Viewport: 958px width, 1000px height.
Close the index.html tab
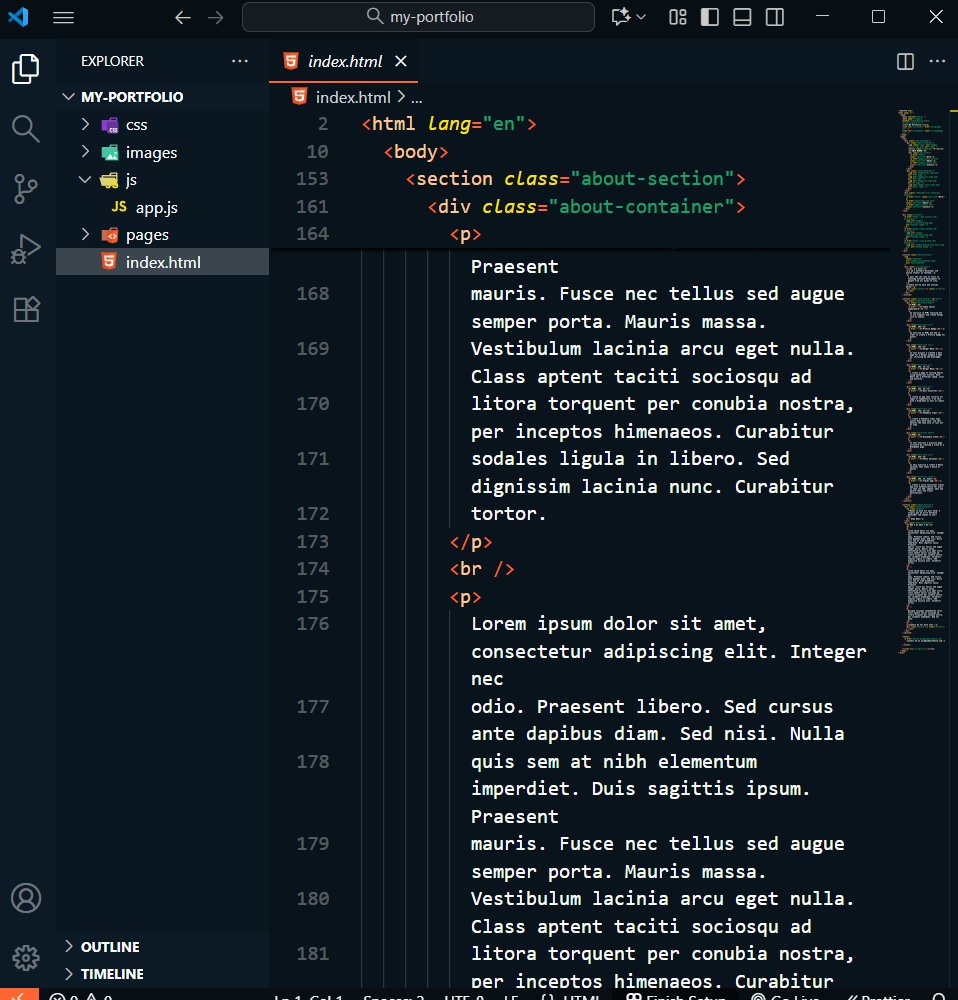401,61
